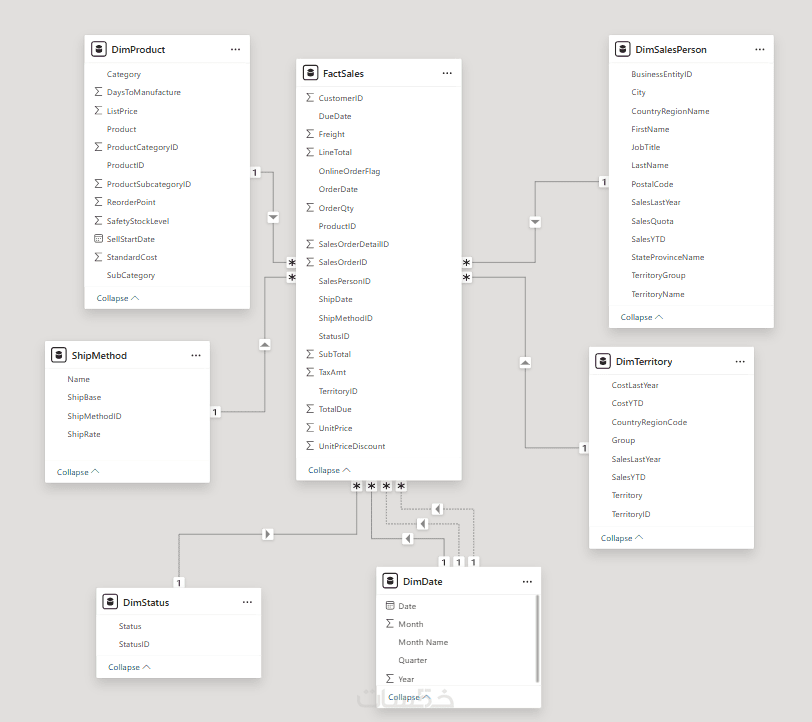
Task: Click the DimStatus table icon
Action: click(110, 602)
